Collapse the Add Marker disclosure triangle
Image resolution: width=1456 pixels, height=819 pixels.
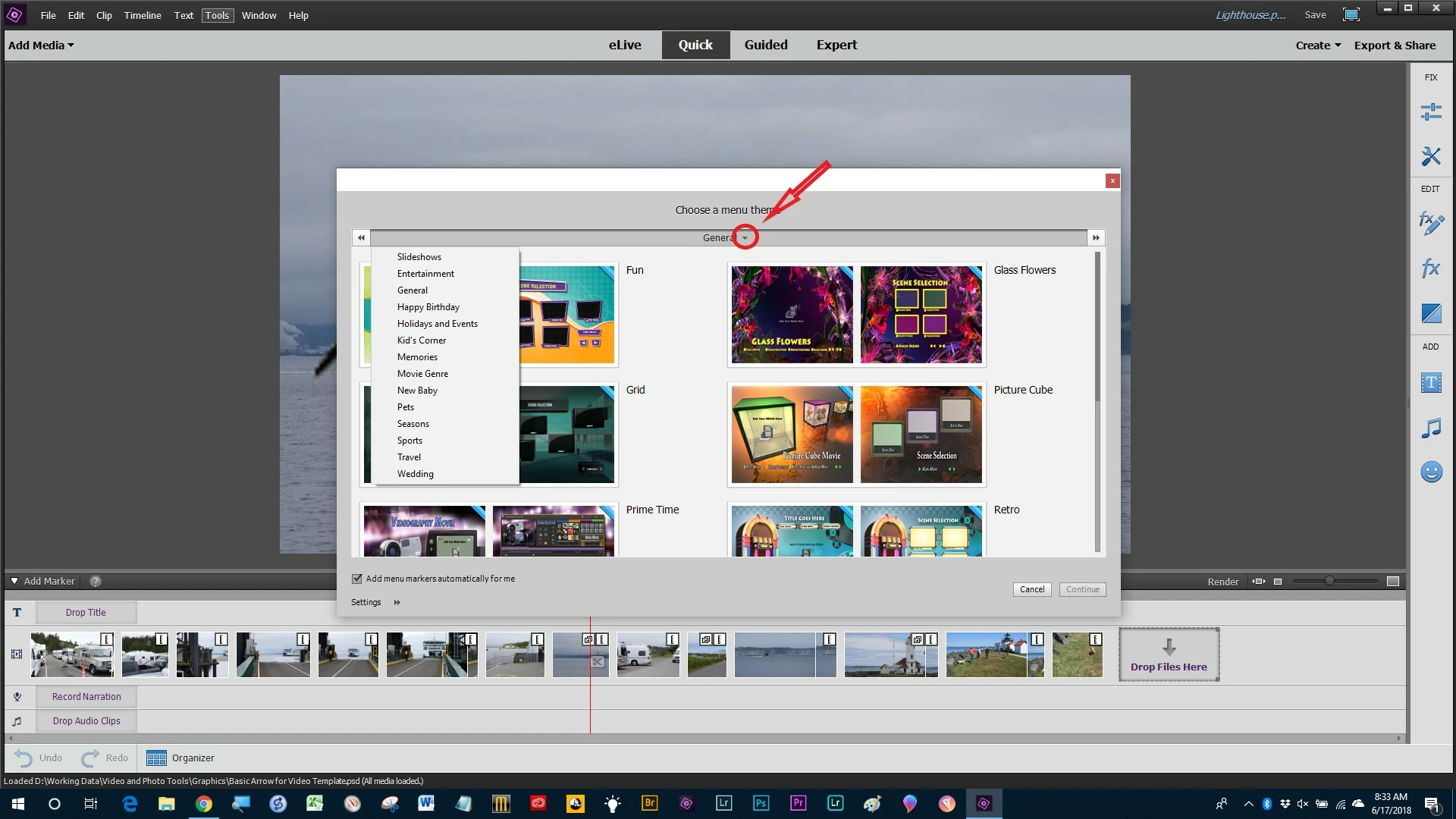point(14,581)
